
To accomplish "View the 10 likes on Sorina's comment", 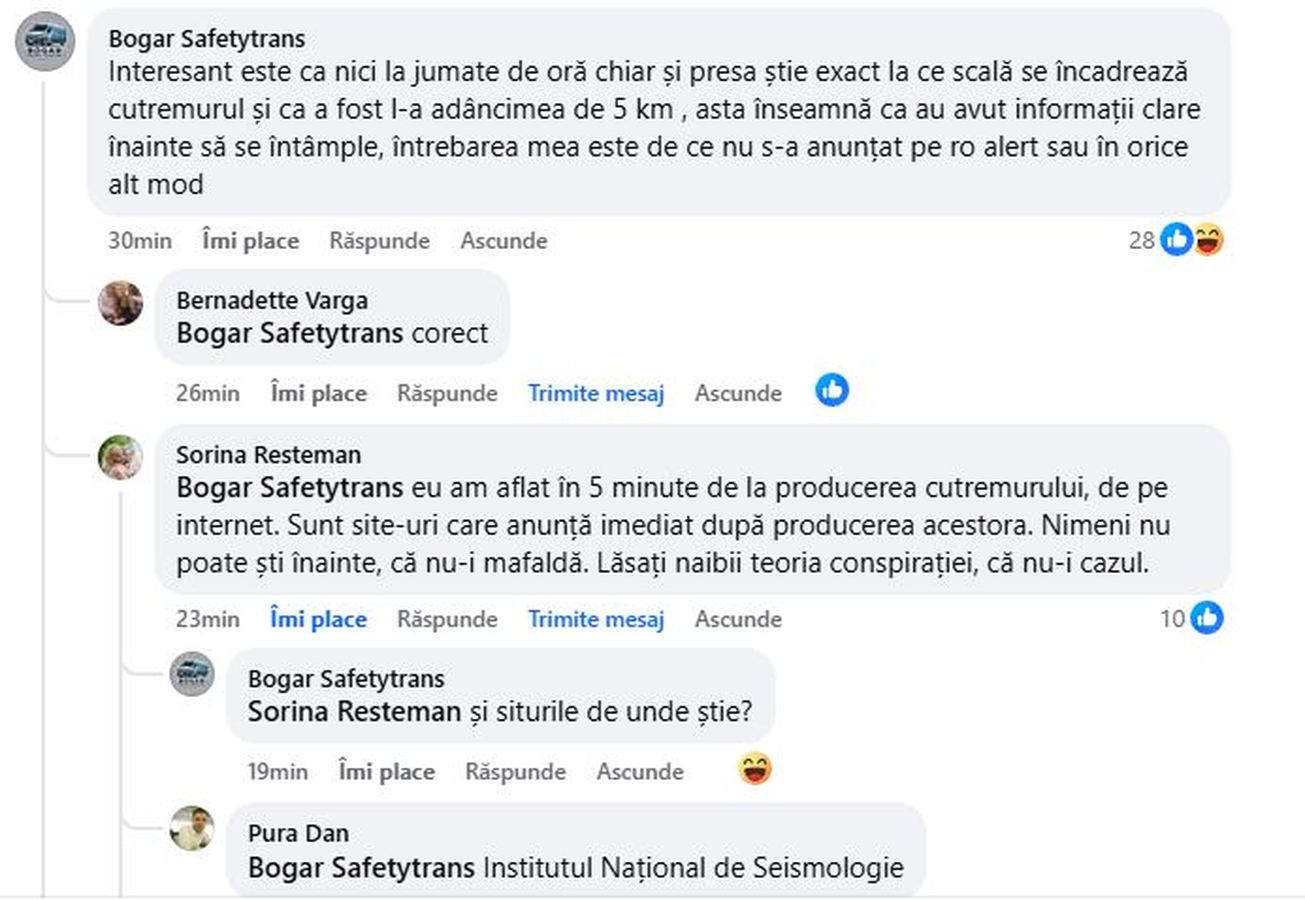I will [x=1191, y=619].
